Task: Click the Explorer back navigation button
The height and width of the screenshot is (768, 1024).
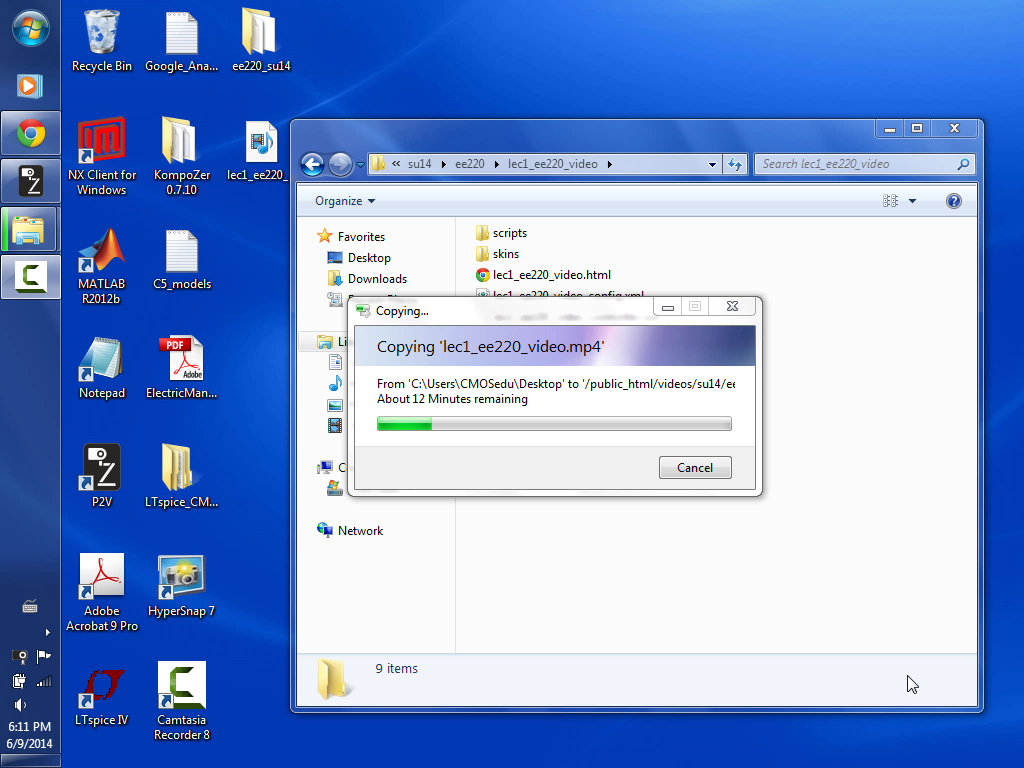Action: pos(312,164)
